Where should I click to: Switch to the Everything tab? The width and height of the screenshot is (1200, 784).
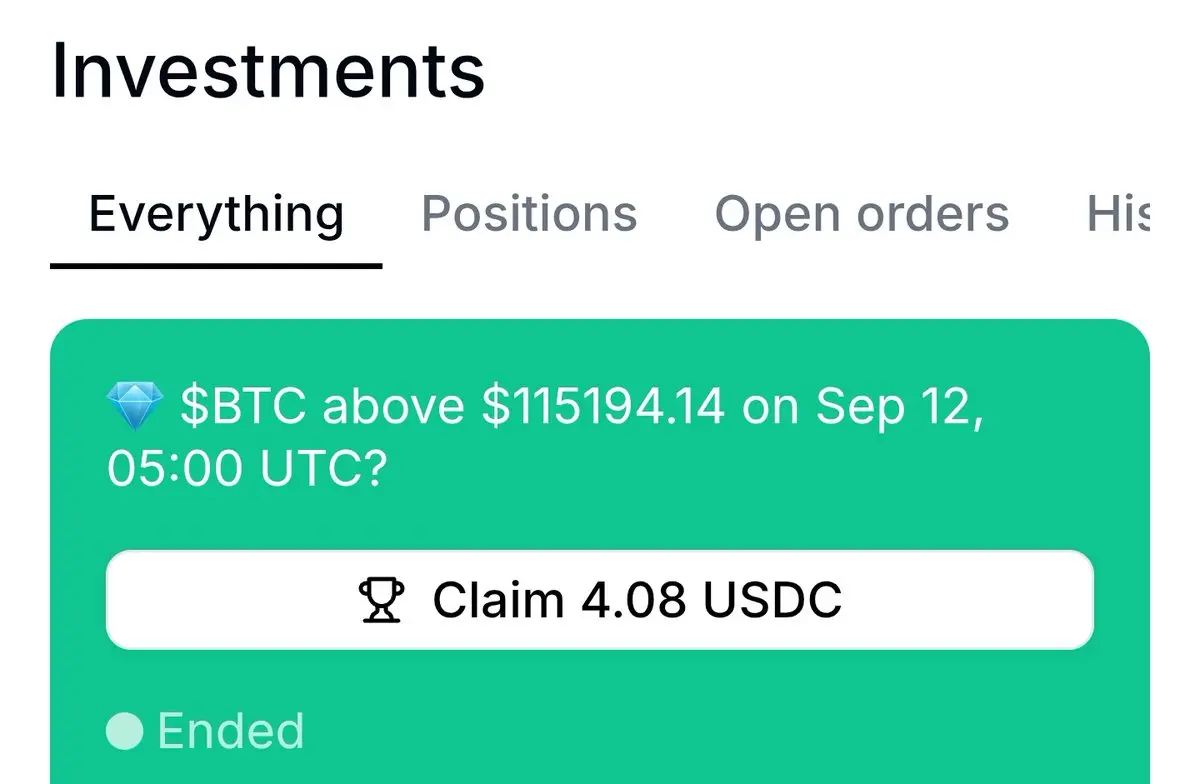(216, 214)
